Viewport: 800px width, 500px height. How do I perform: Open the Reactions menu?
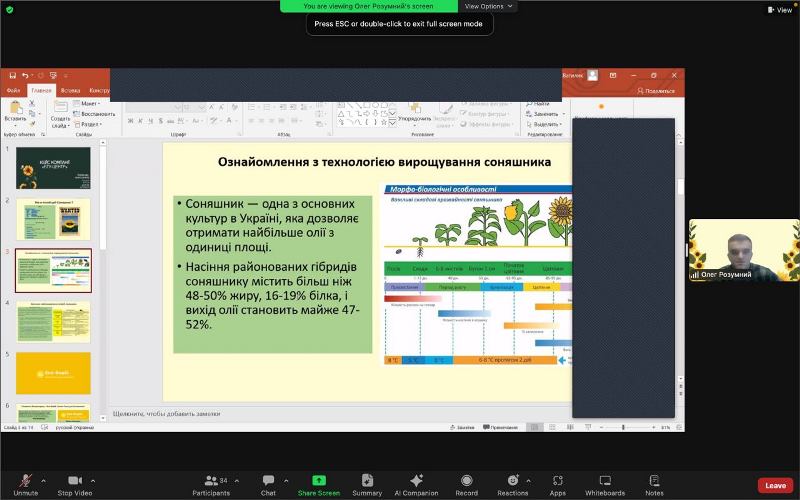(512, 481)
